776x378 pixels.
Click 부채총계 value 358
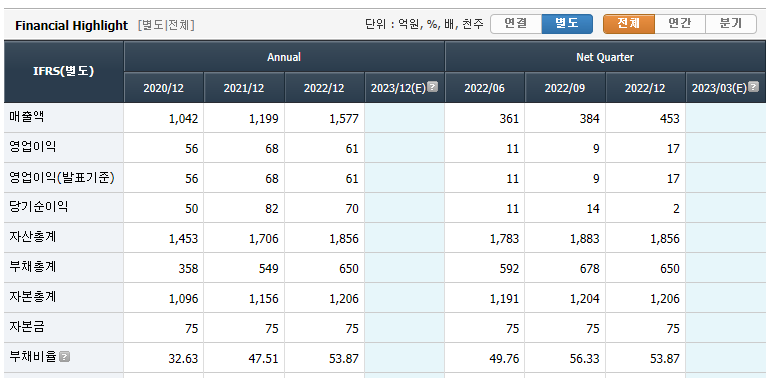click(x=188, y=269)
